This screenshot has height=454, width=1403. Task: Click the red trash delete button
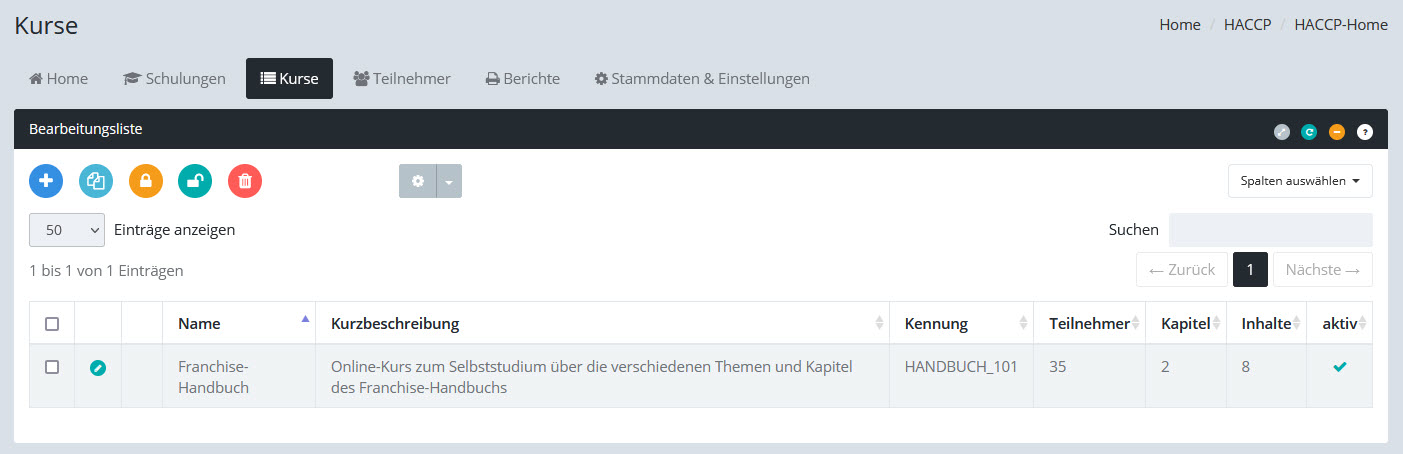pos(245,181)
